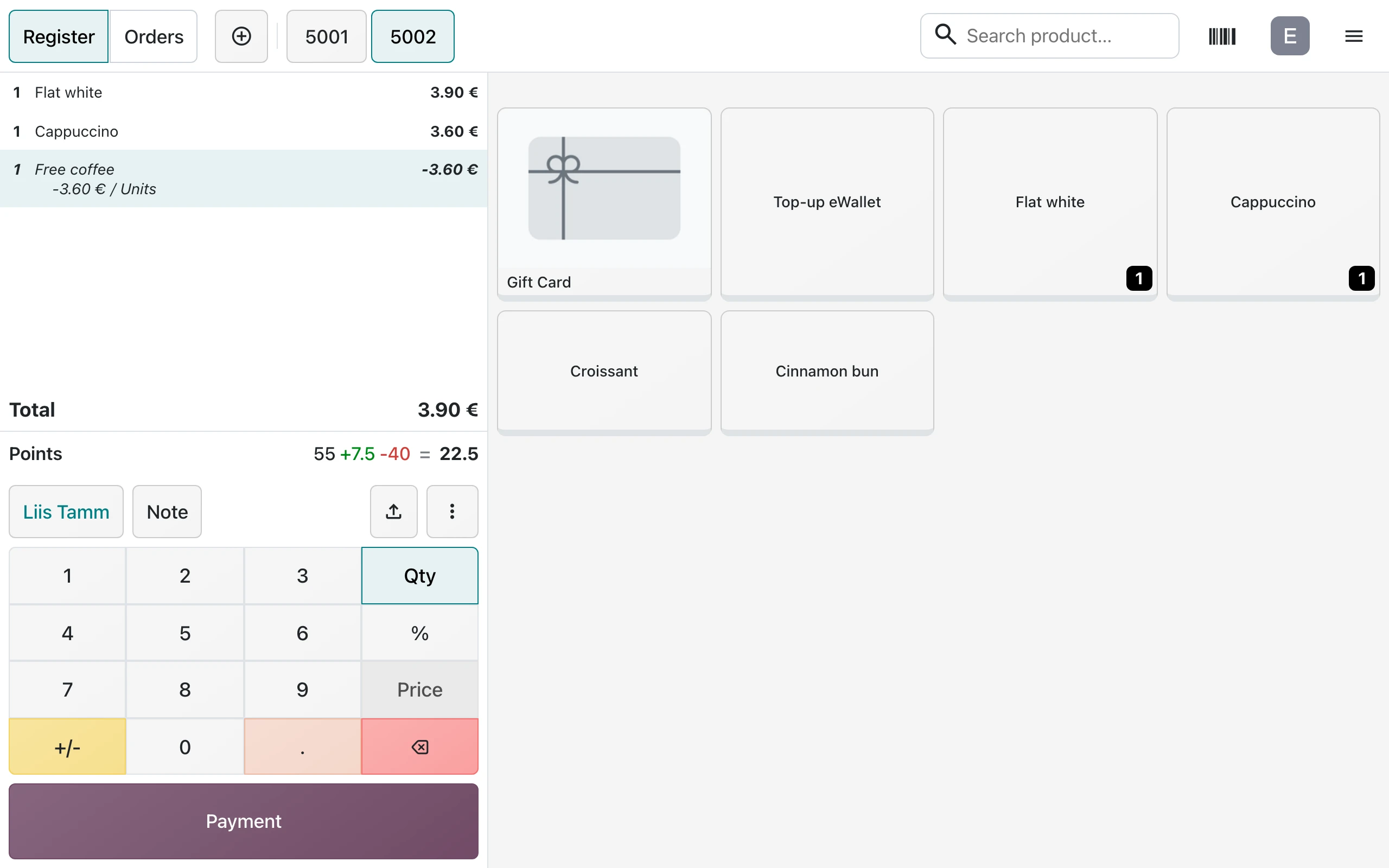Open order 5001
The width and height of the screenshot is (1389, 868).
(x=327, y=36)
